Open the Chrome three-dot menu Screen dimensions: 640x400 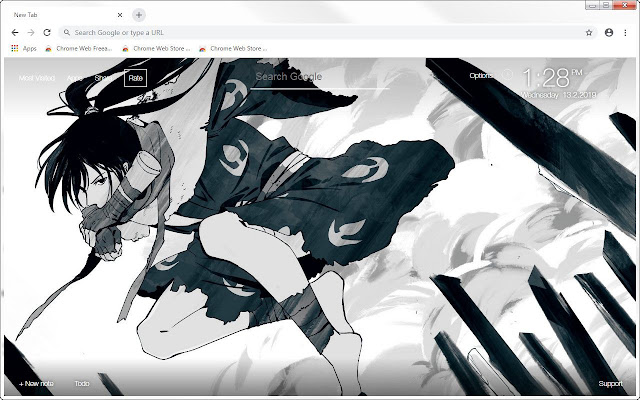(625, 33)
